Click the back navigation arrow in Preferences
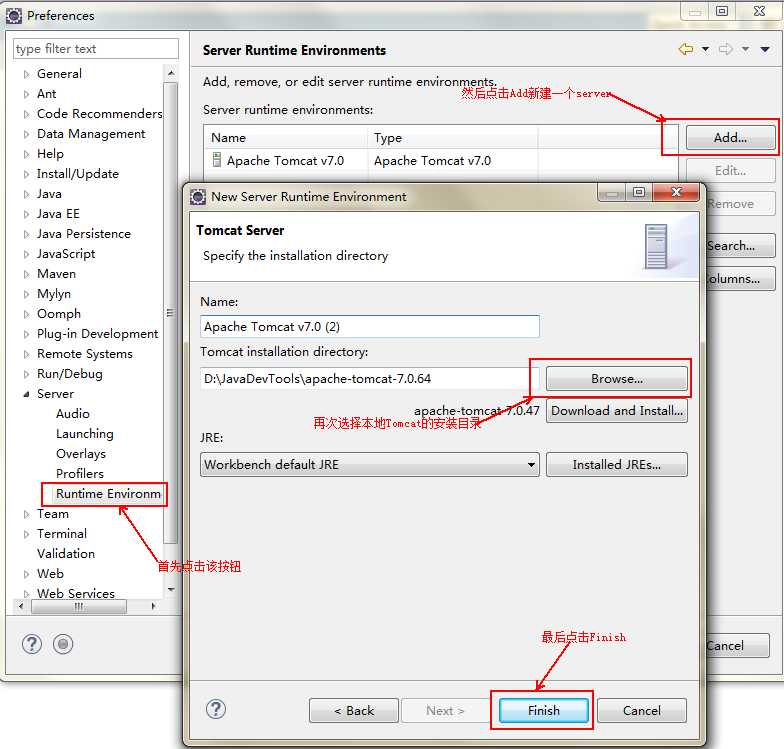Screen dimensions: 784x749 (686, 49)
